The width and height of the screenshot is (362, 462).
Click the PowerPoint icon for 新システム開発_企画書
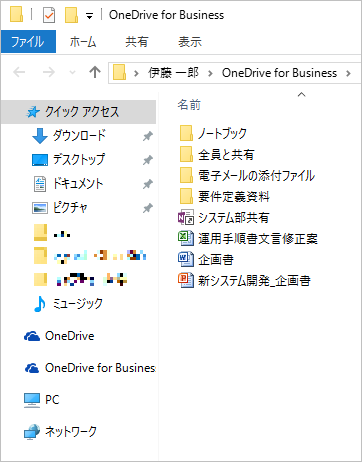186,280
